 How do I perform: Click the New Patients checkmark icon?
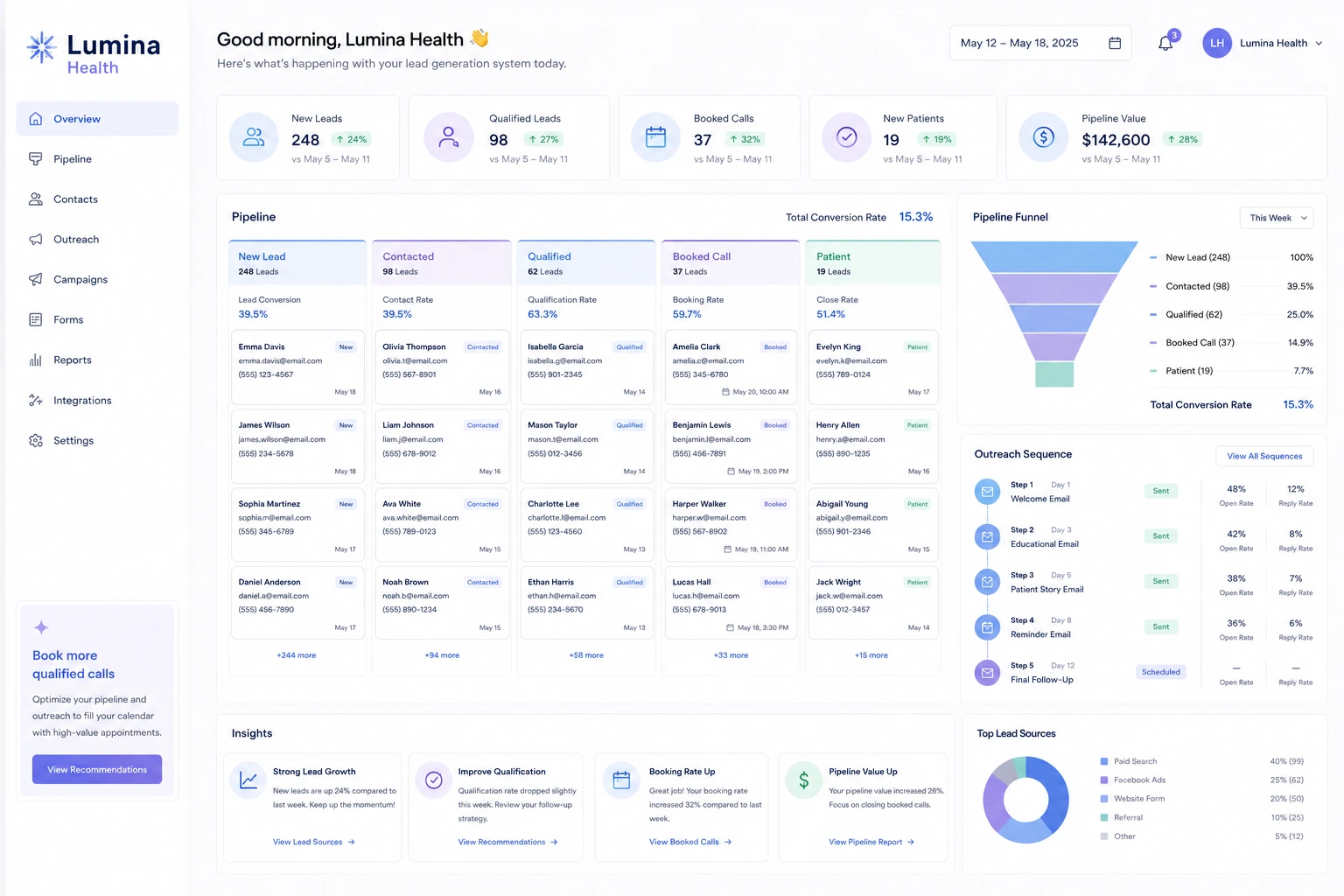pyautogui.click(x=847, y=137)
